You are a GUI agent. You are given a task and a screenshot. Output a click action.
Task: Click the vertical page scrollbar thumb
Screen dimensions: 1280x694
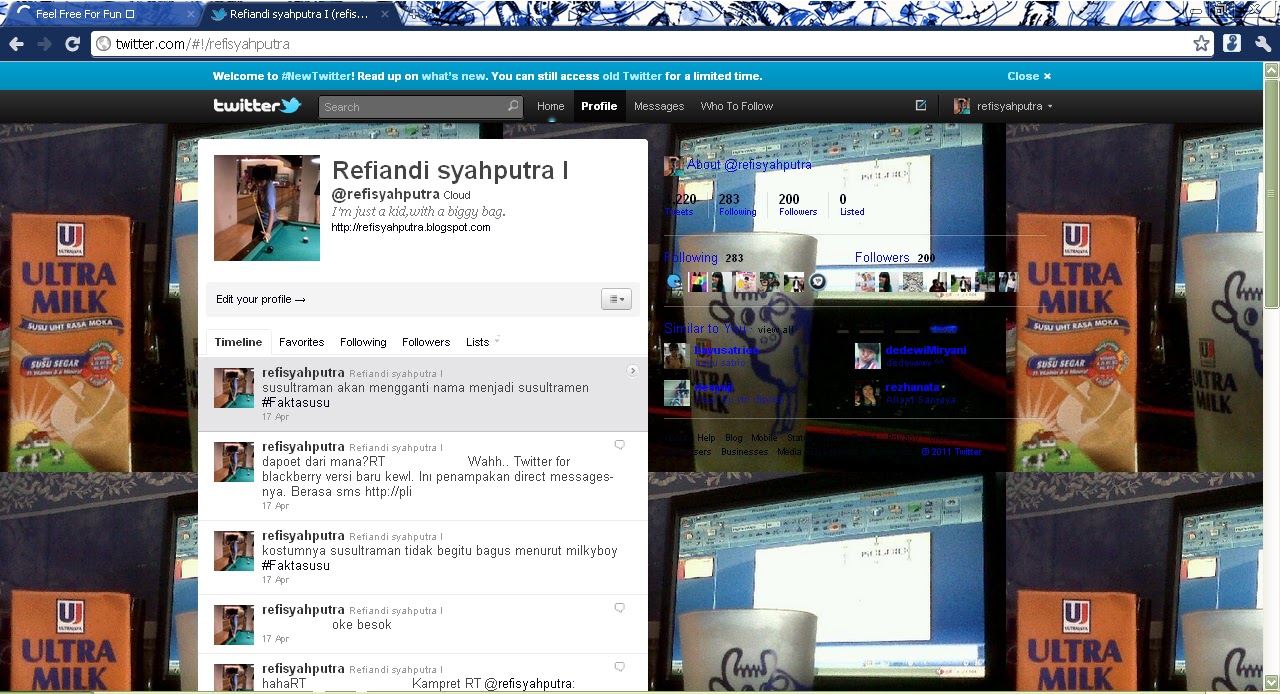1271,193
